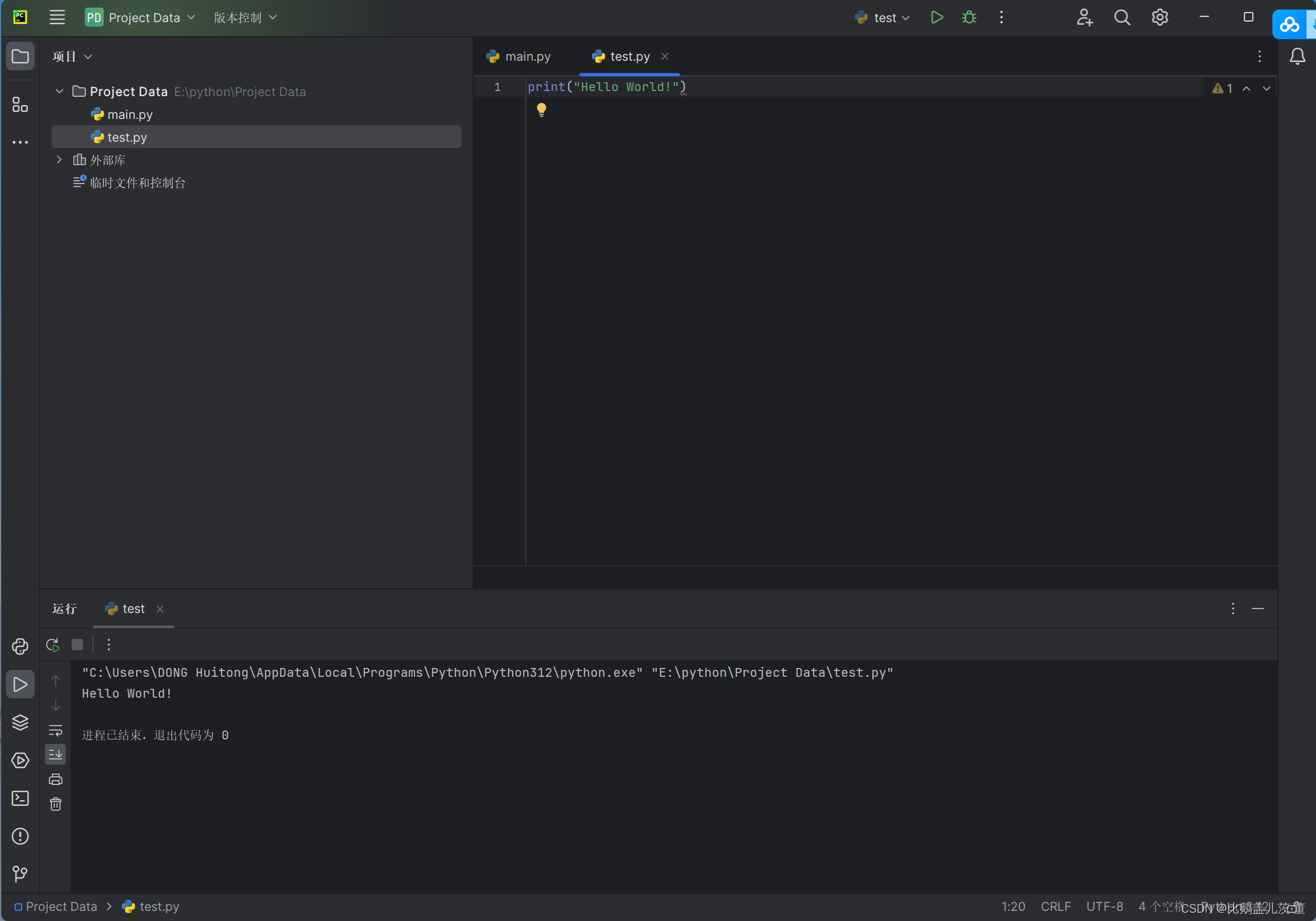Open the Python Packages layers icon
Viewport: 1316px width, 921px height.
[x=20, y=722]
